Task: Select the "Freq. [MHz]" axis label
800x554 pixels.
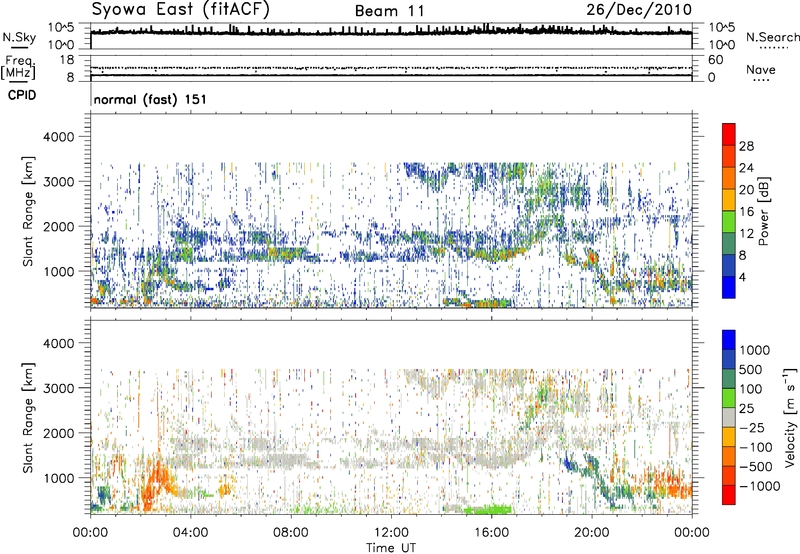Action: [x=18, y=67]
